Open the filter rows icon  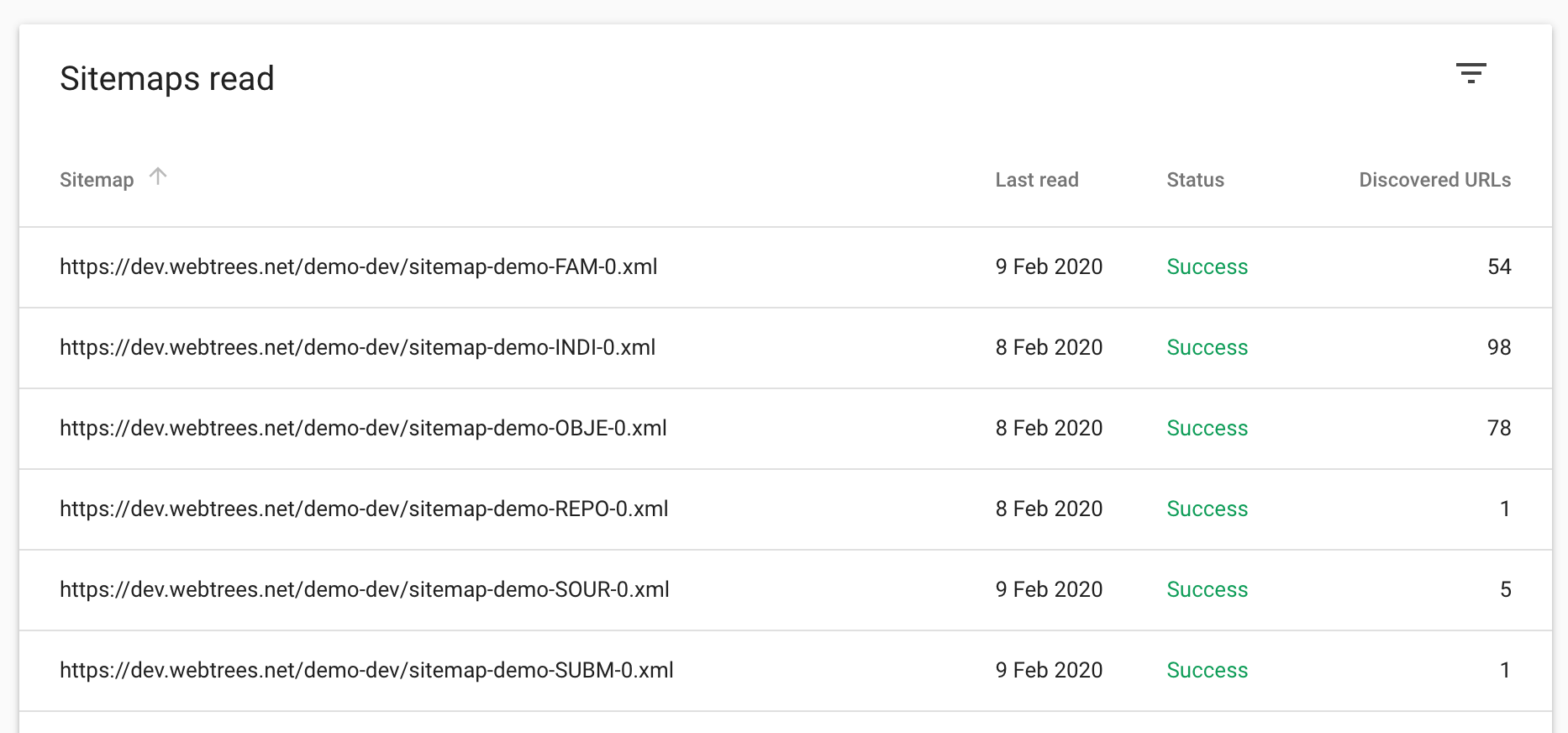tap(1471, 73)
